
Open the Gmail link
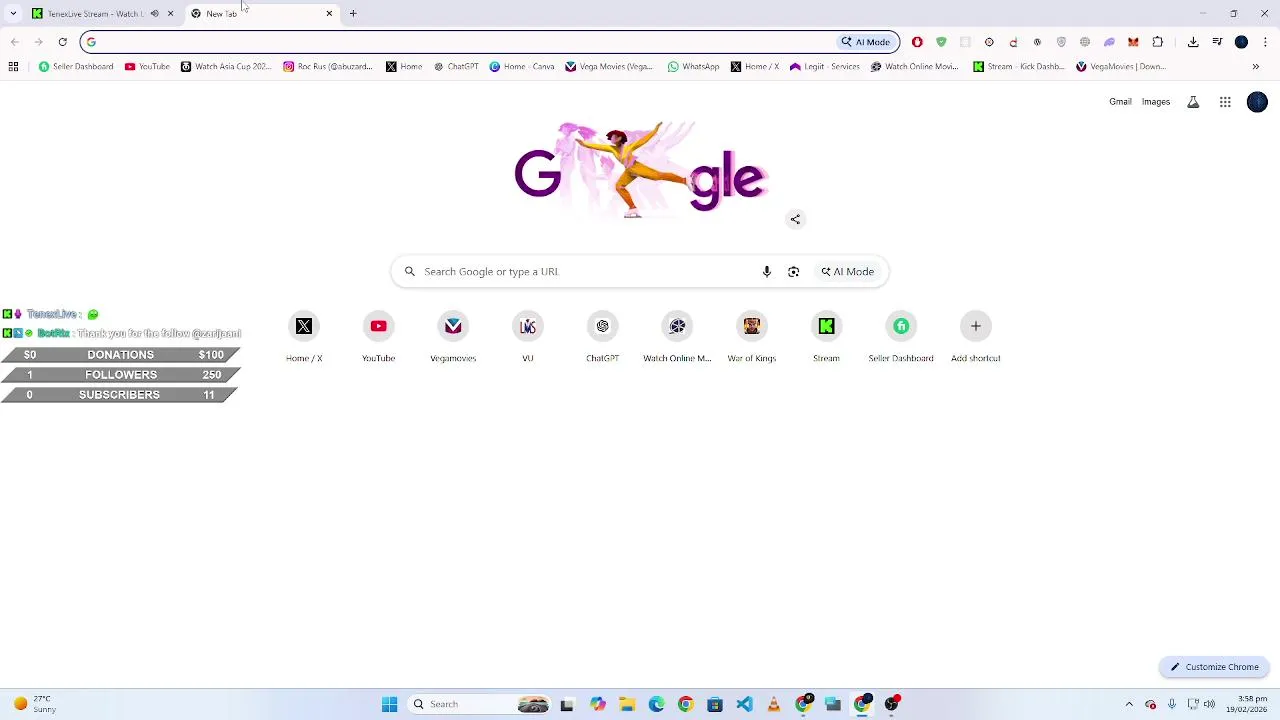click(1120, 102)
